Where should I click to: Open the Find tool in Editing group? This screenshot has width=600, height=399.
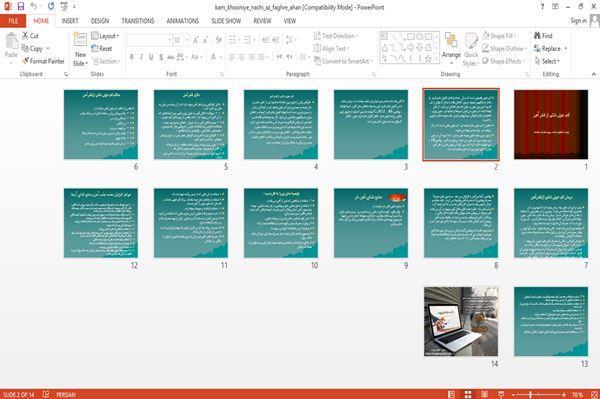point(543,36)
